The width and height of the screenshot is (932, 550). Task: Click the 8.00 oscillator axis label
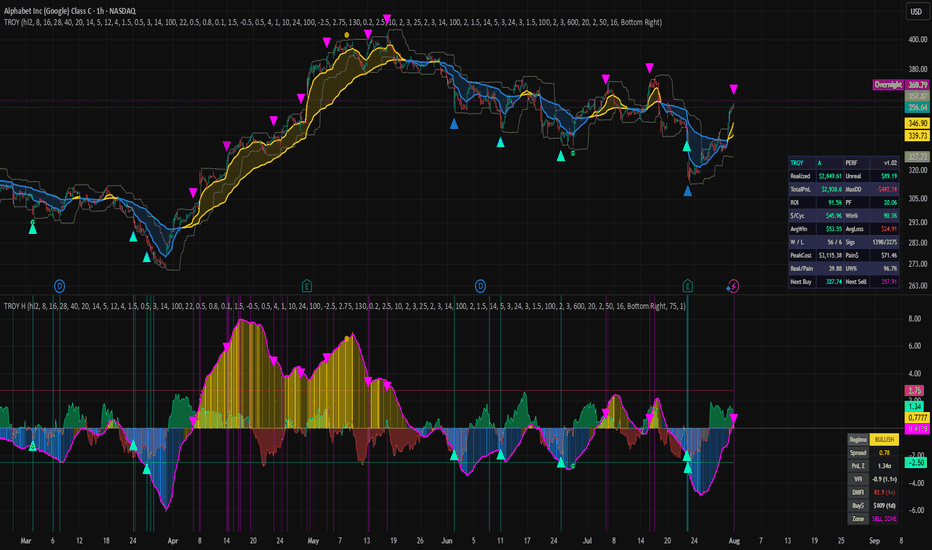(x=915, y=319)
